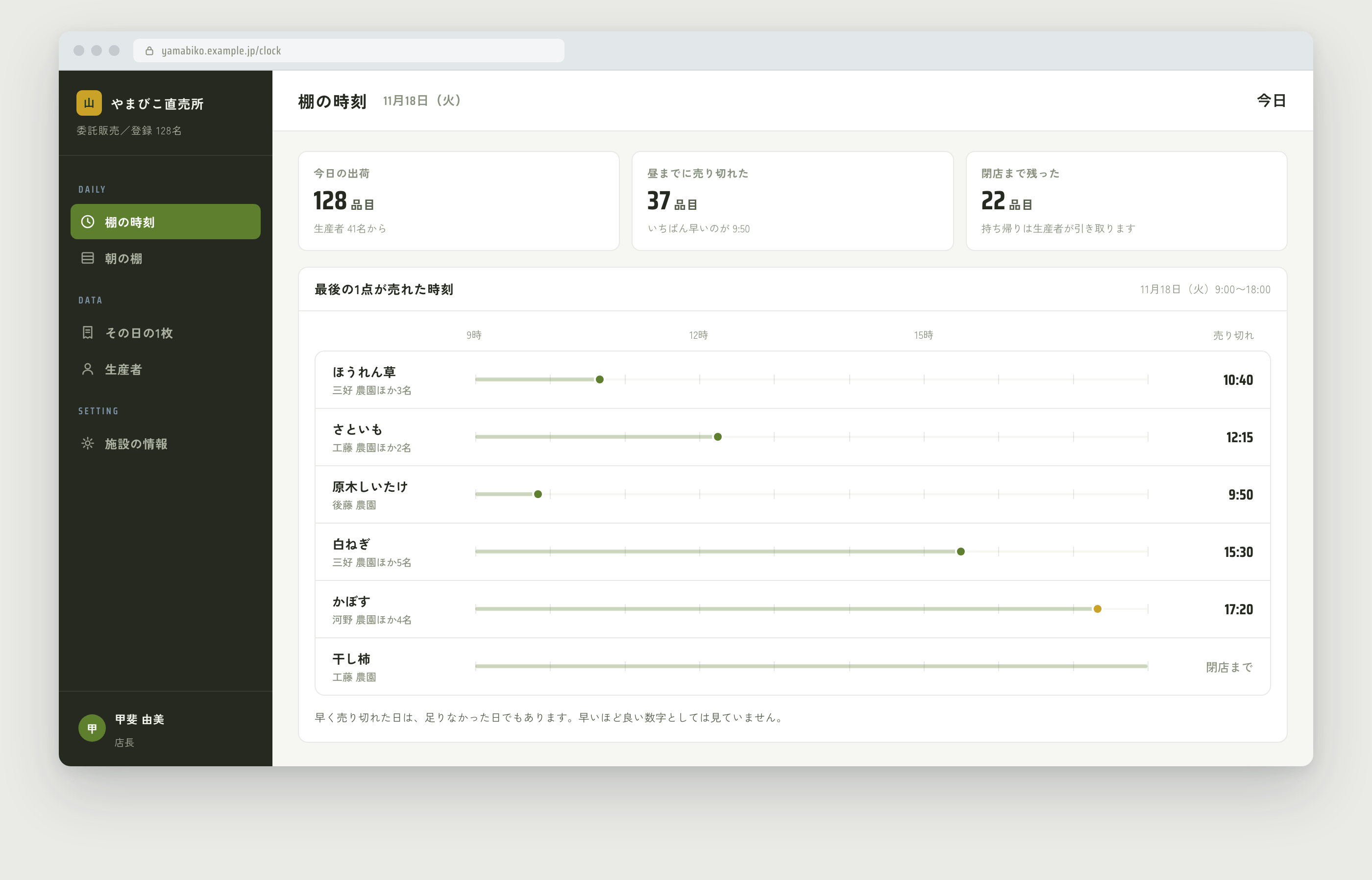The width and height of the screenshot is (1372, 880).
Task: Select the ほうれん草 row name
Action: click(x=364, y=372)
